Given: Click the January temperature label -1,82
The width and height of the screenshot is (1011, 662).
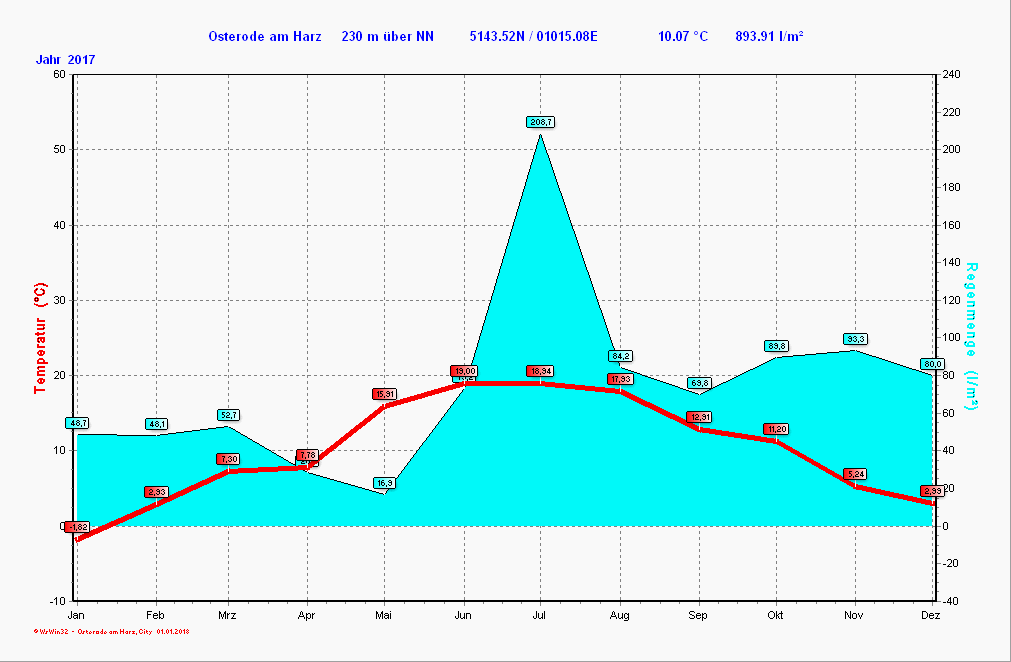Looking at the screenshot, I should coord(78,527).
